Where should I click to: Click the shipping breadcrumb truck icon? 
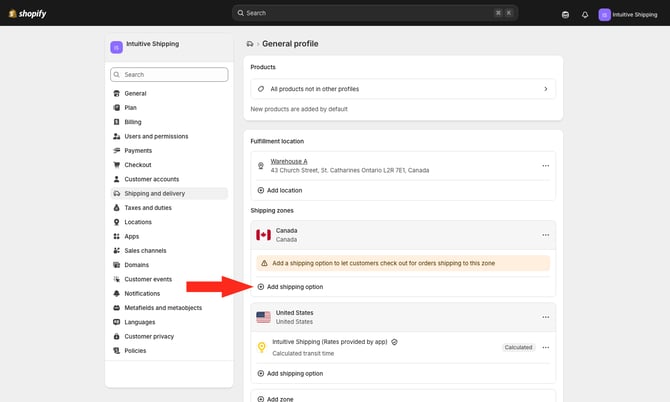pos(250,44)
